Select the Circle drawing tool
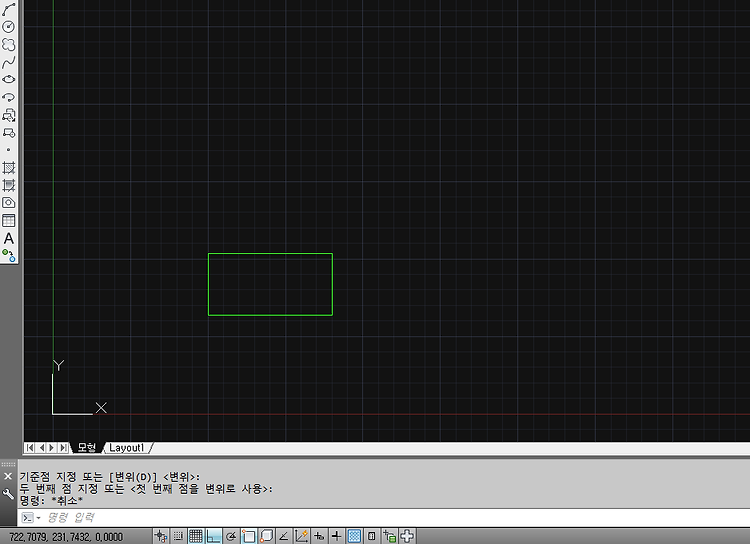The image size is (750, 544). click(9, 27)
